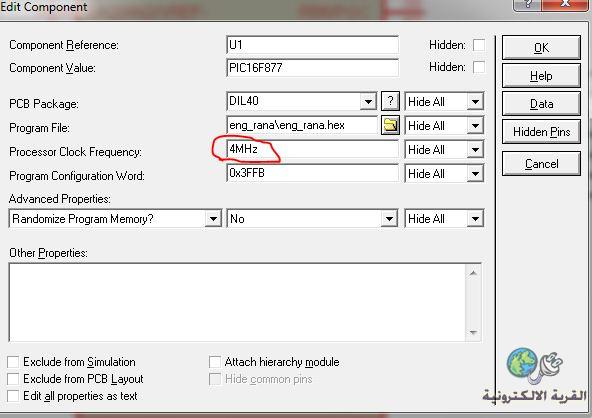This screenshot has height=418, width=592.
Task: Expand Randomize Program Memory property dropdown
Action: tap(213, 219)
